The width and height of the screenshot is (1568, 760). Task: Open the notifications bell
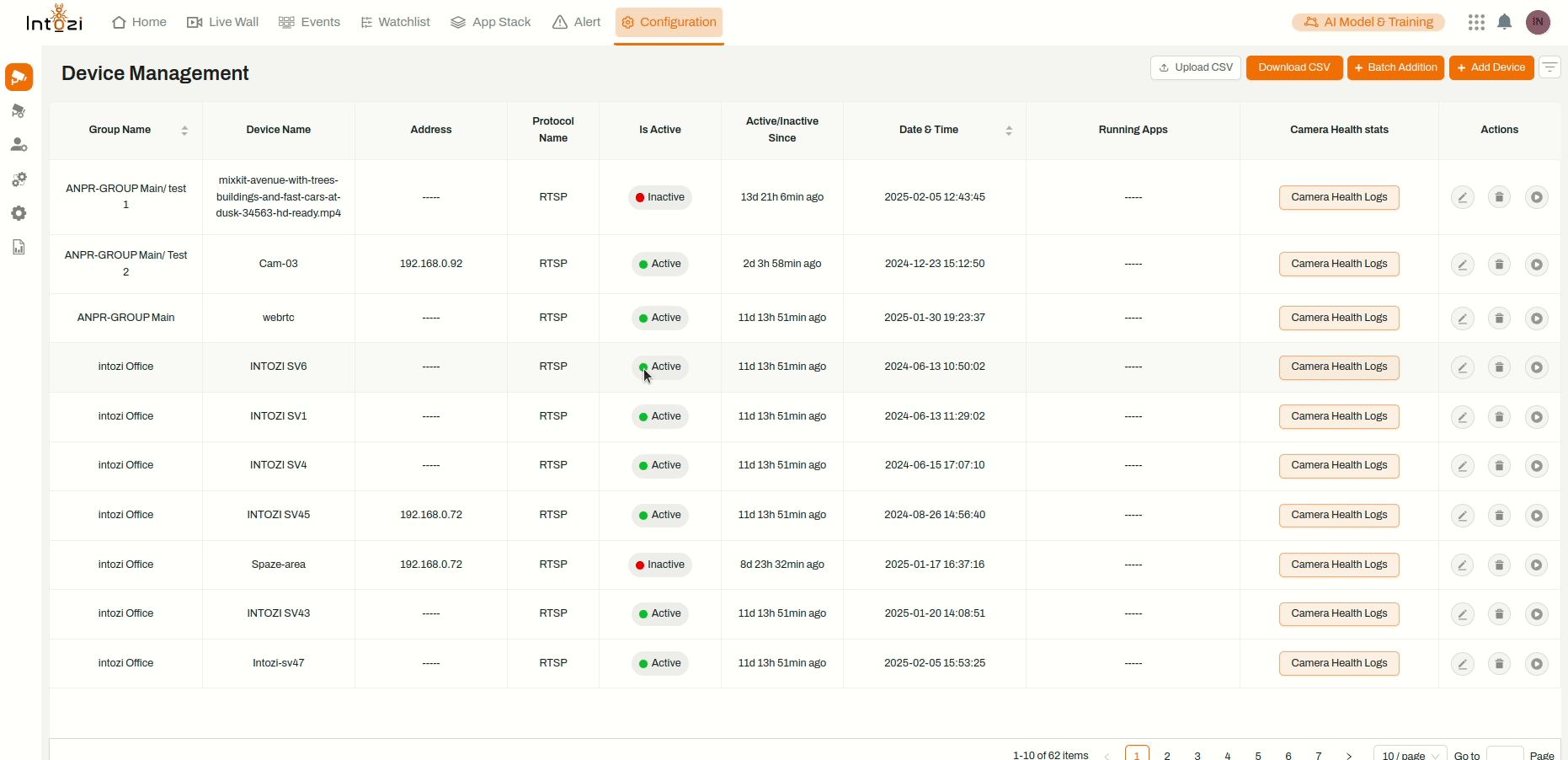coord(1504,22)
